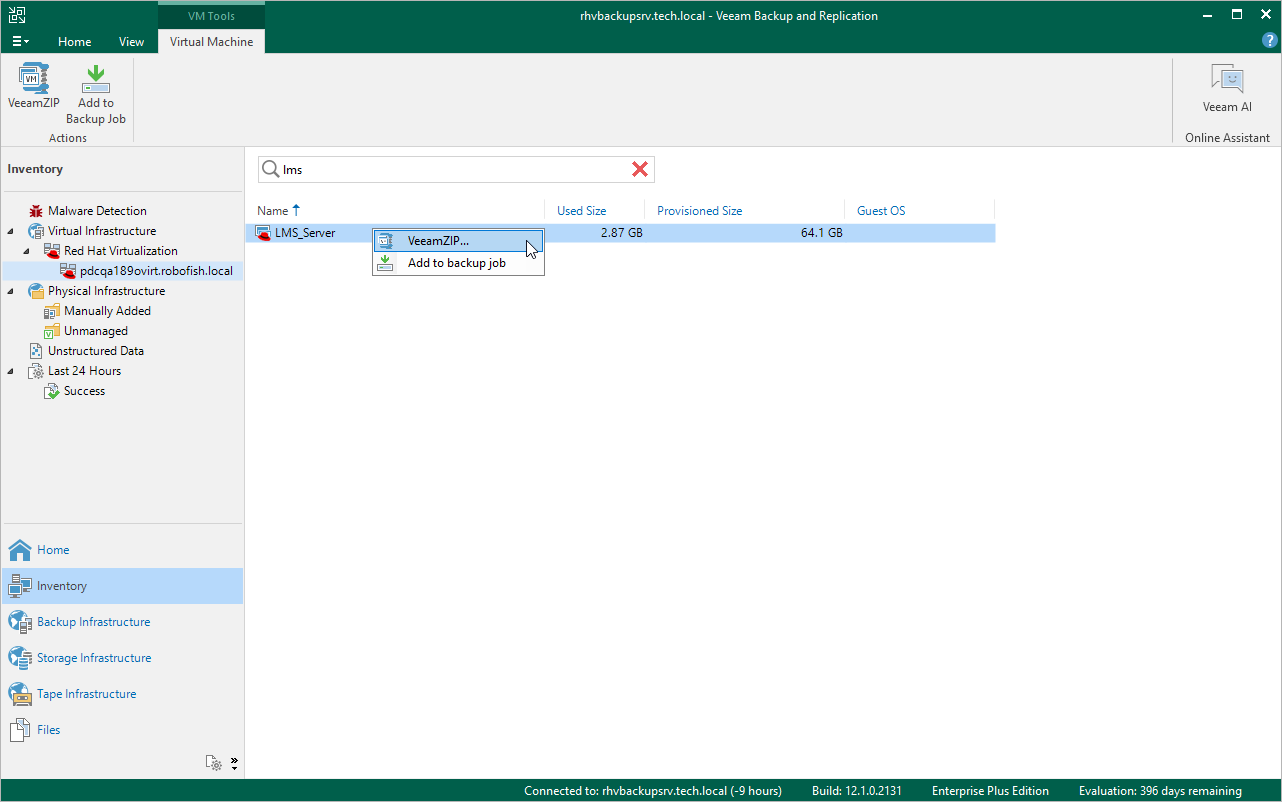Select the pdcqa189ovirt.robofish.local tree item
This screenshot has width=1282, height=802.
[156, 271]
